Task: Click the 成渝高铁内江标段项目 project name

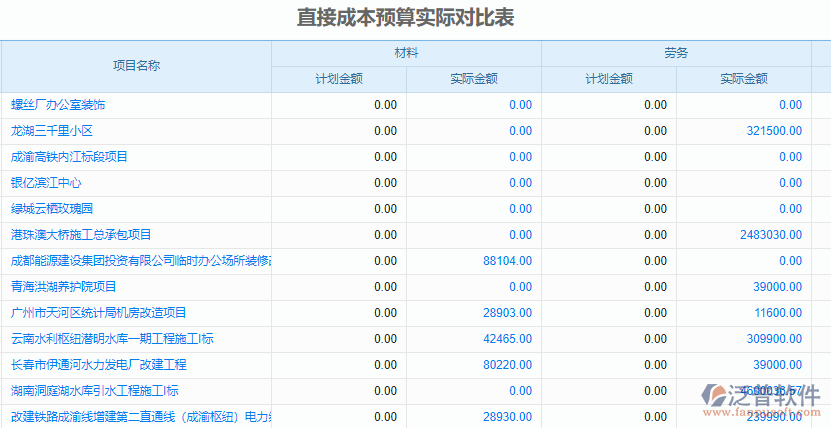Action: click(x=69, y=157)
